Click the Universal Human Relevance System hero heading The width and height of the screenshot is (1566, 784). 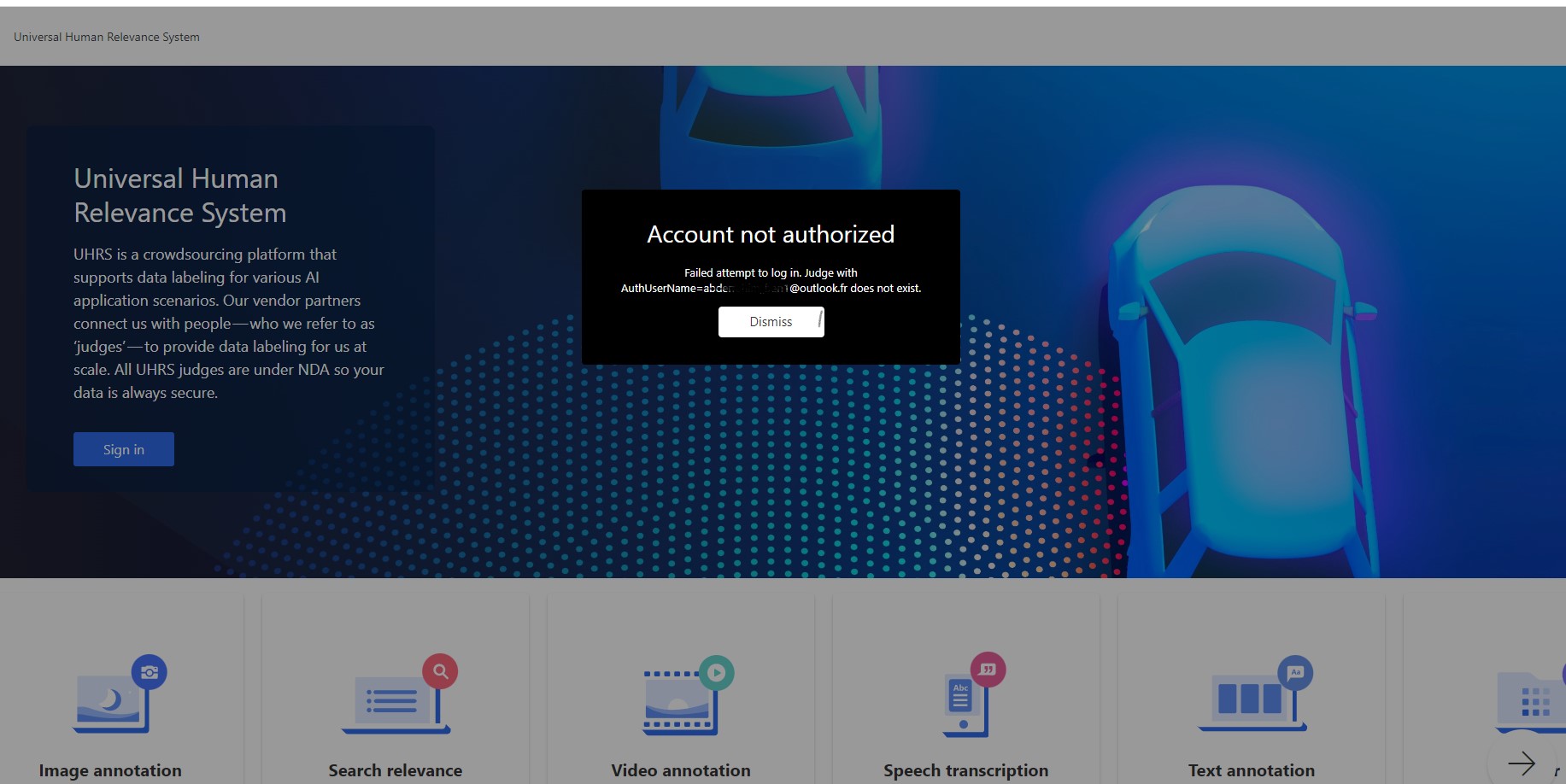[x=180, y=196]
